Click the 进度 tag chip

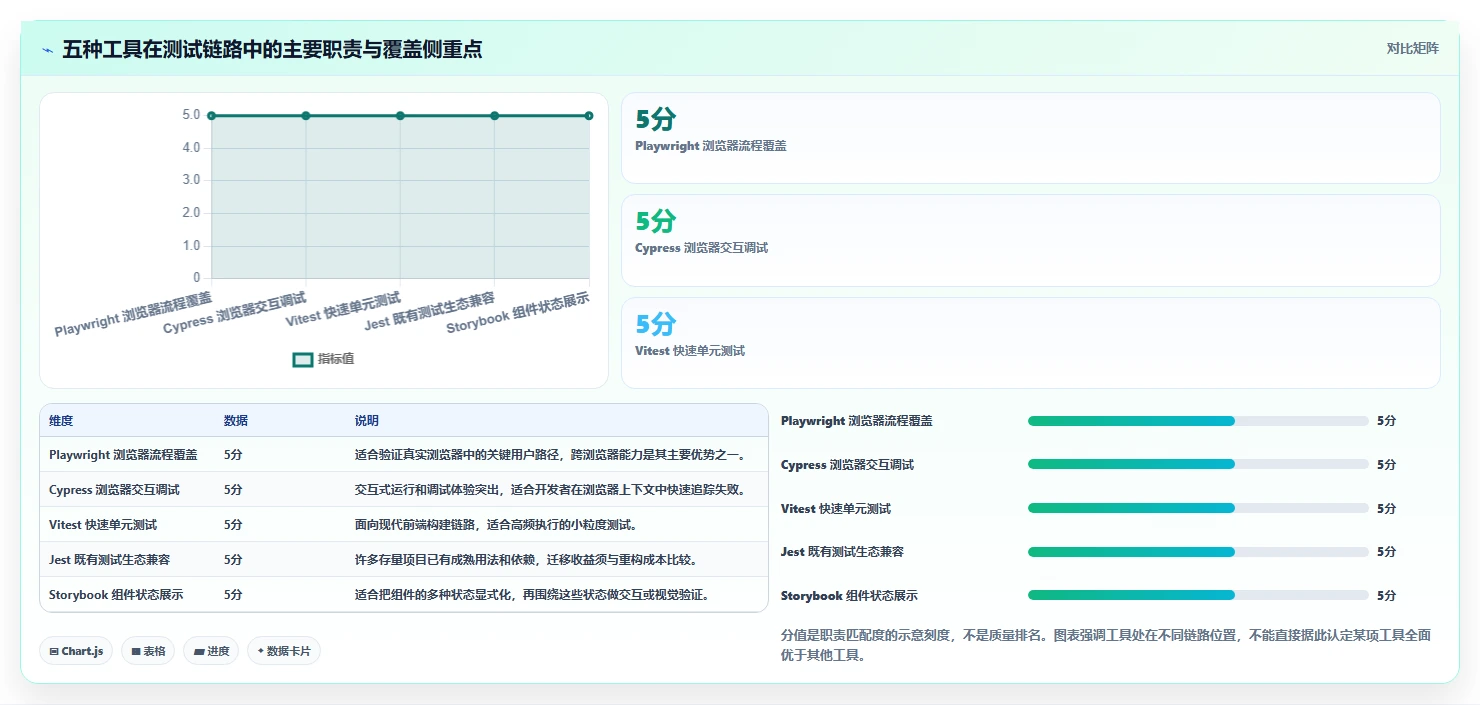coord(211,651)
